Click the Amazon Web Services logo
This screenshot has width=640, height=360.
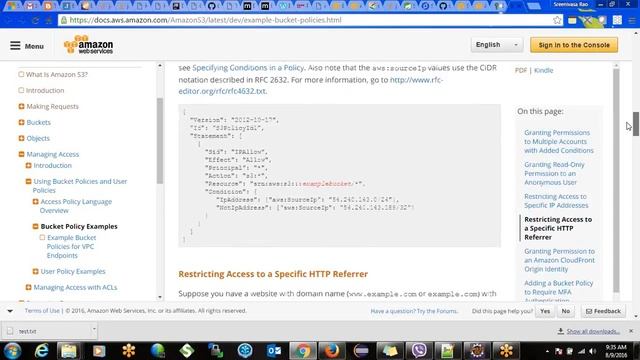pyautogui.click(x=89, y=45)
